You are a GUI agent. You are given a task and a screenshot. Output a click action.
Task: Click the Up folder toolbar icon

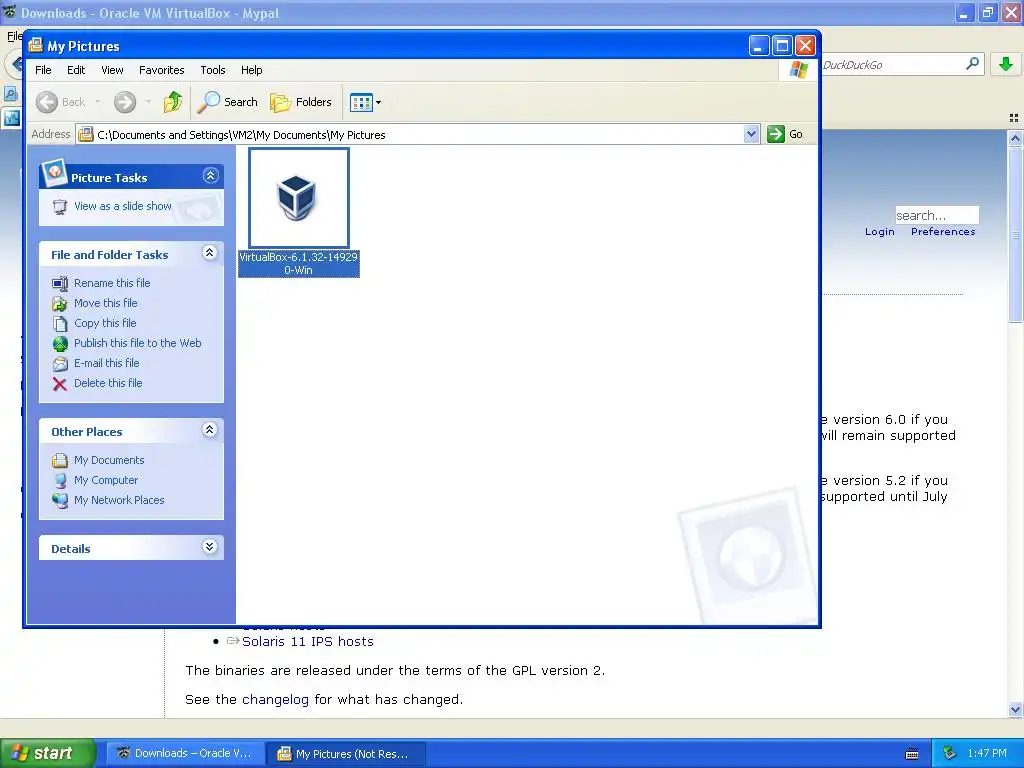pos(173,102)
